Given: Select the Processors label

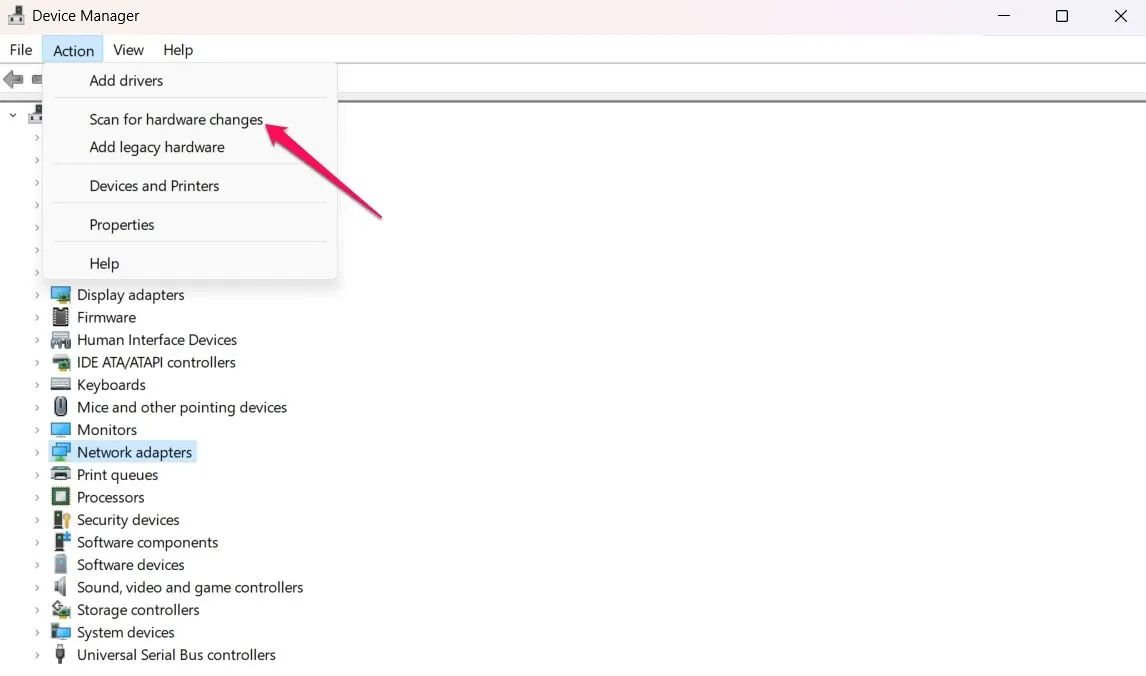Looking at the screenshot, I should 110,498.
